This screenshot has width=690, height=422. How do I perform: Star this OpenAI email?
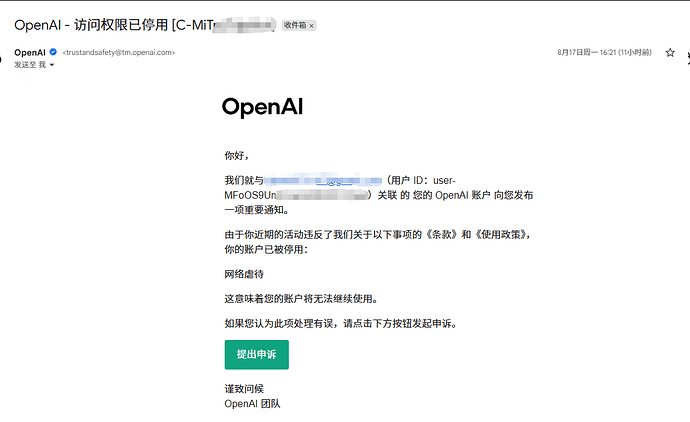[670, 53]
